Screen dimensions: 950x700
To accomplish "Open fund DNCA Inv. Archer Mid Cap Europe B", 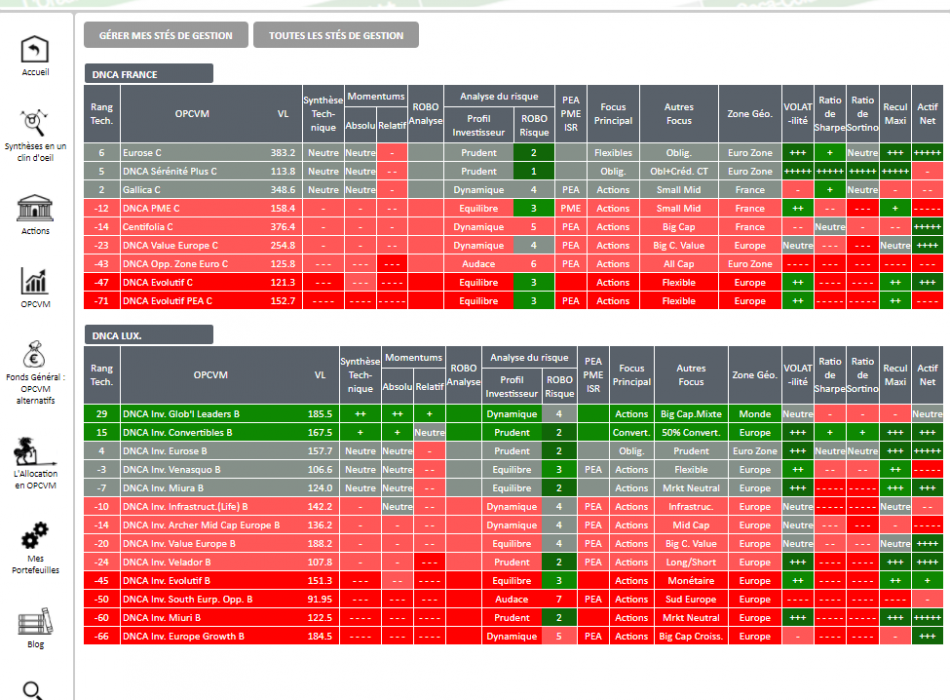I will click(x=201, y=525).
